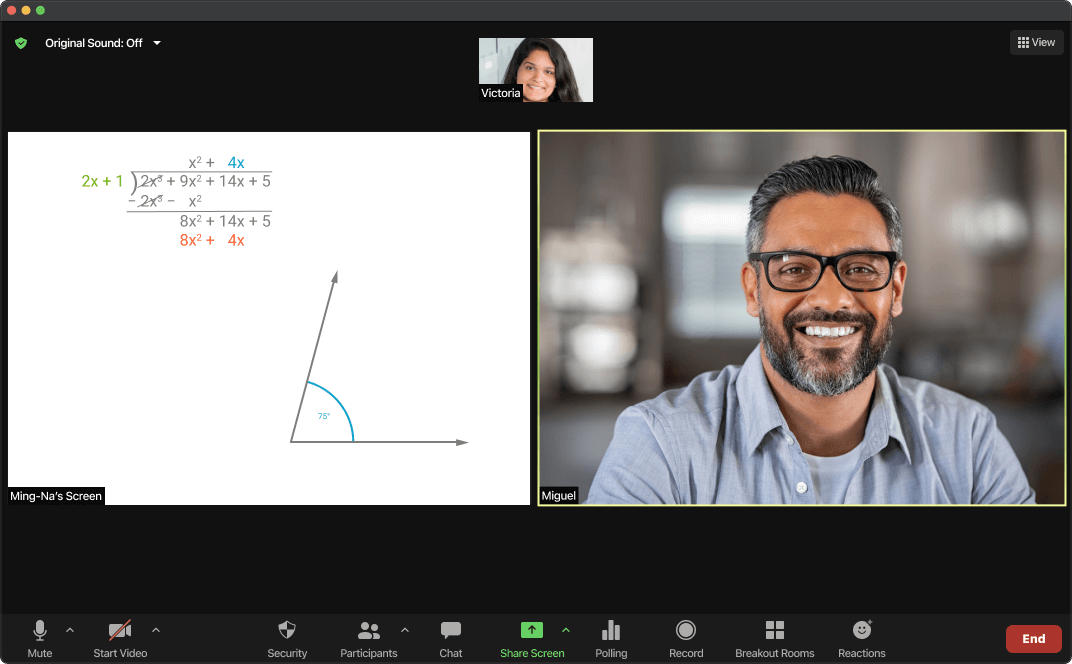
Task: Click the green encryption shield icon
Action: tap(21, 43)
